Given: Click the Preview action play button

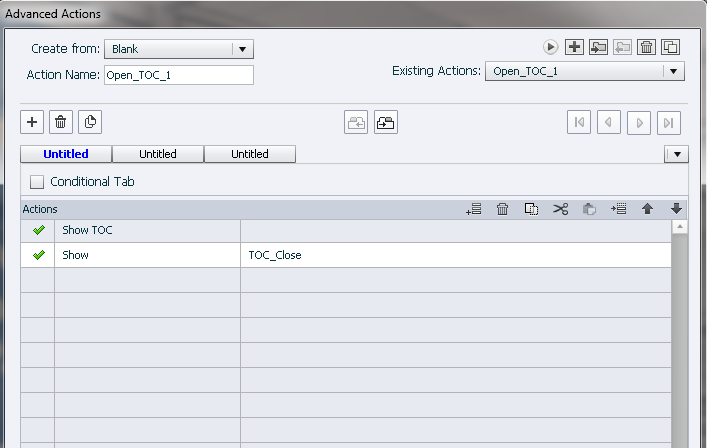Looking at the screenshot, I should [x=550, y=47].
